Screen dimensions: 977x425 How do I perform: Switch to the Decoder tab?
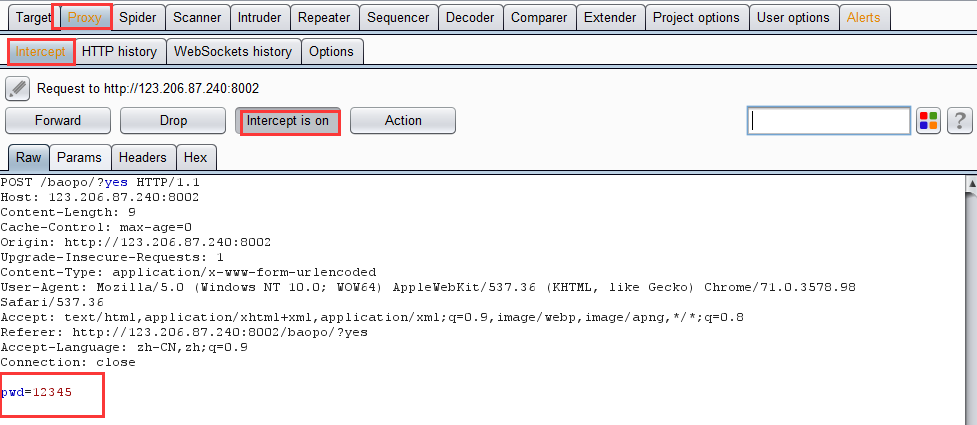[x=470, y=17]
